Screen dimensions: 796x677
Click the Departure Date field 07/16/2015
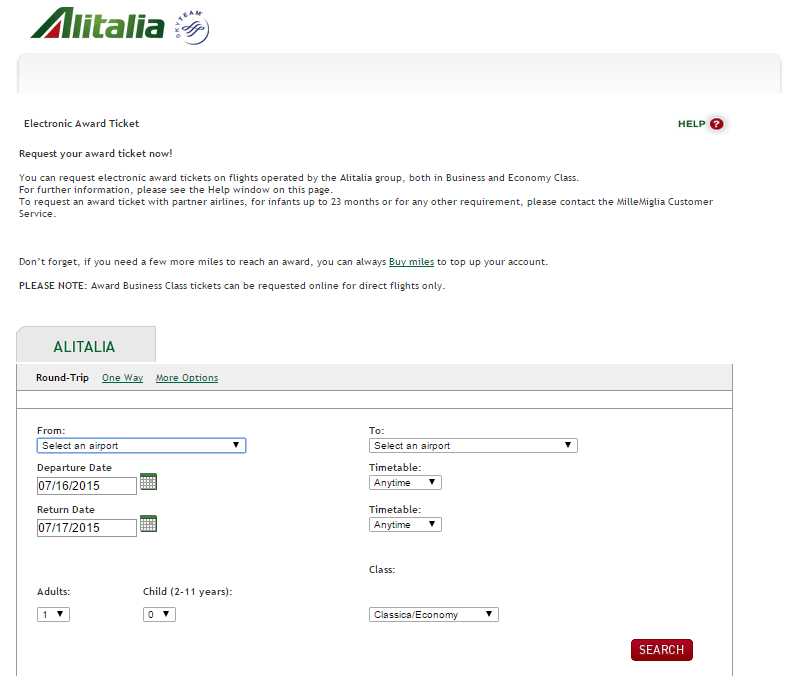pos(87,486)
